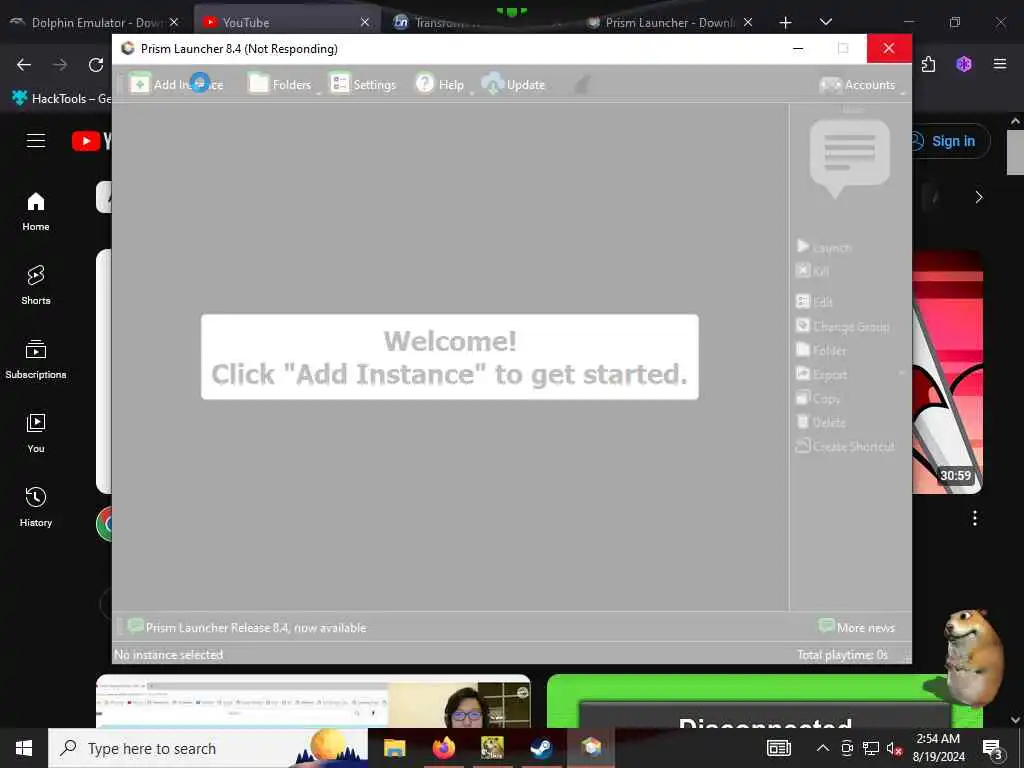Image resolution: width=1024 pixels, height=768 pixels.
Task: Click the Prism Launcher taskbar icon
Action: tap(591, 748)
